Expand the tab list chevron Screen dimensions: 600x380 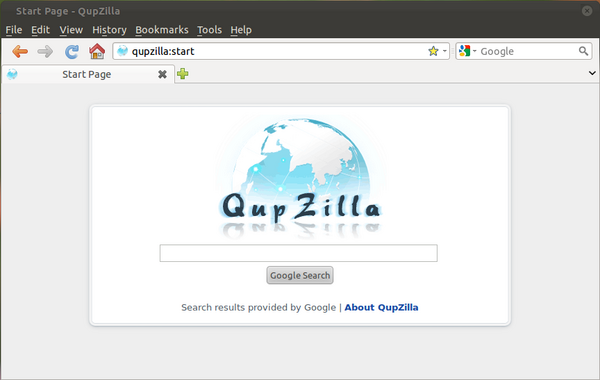click(x=592, y=73)
